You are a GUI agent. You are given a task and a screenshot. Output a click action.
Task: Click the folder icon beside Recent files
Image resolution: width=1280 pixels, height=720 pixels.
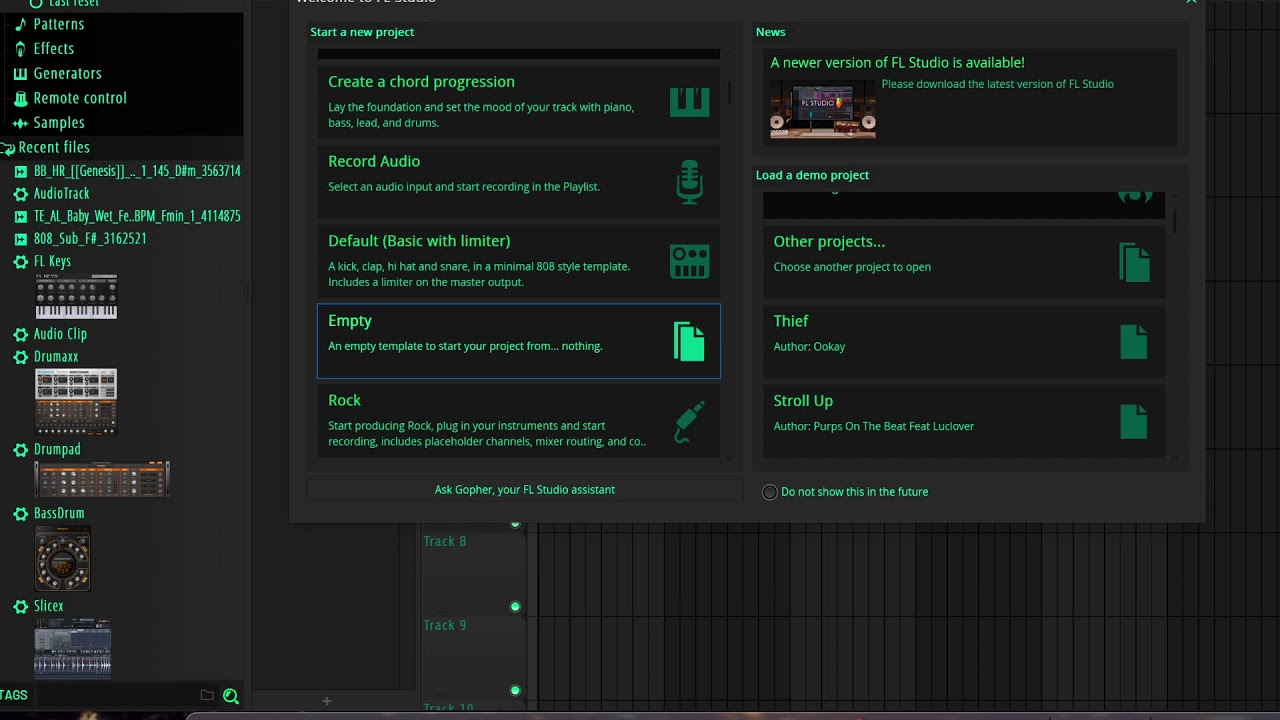point(8,148)
